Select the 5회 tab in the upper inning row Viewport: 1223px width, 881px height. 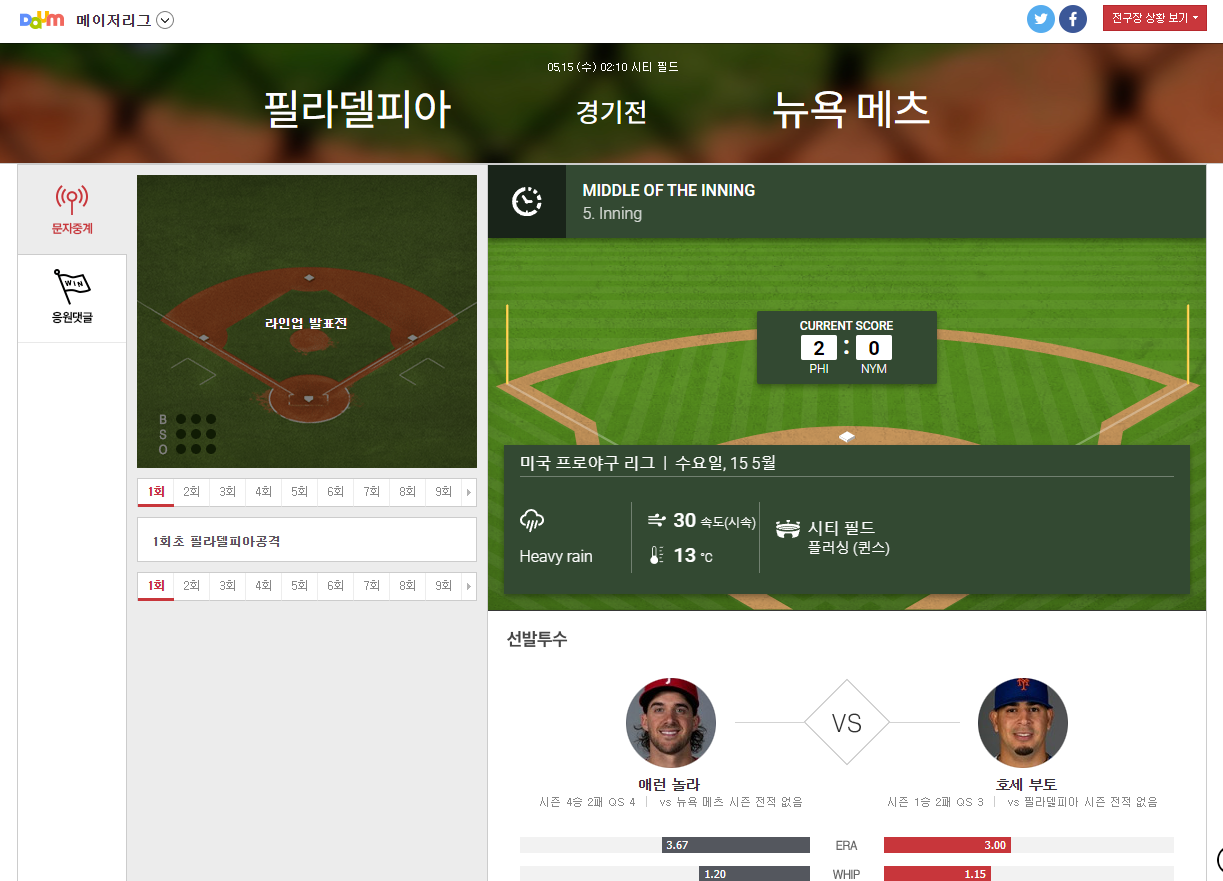coord(300,492)
